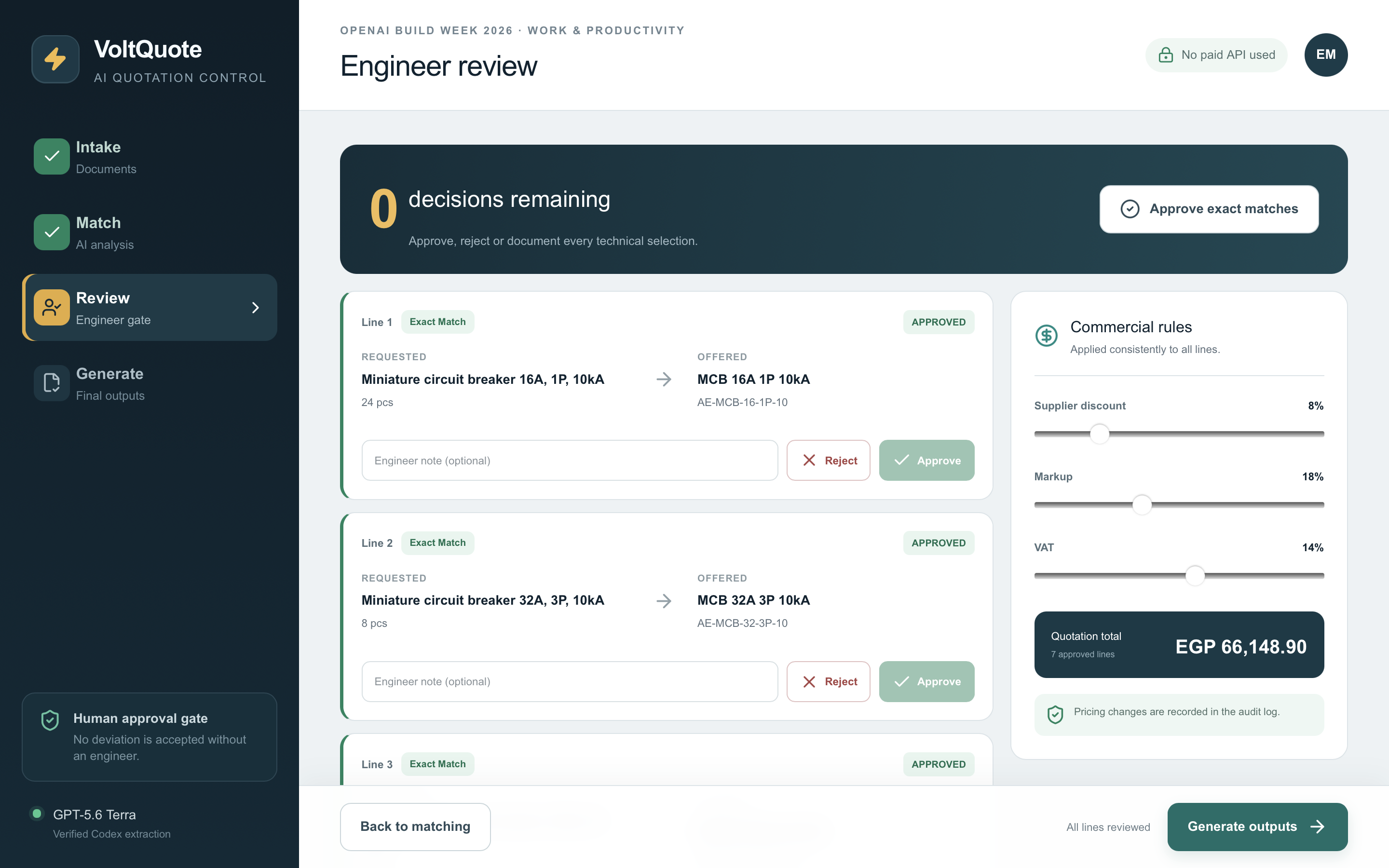Go to the Generate Final outputs step
1389x868 pixels.
click(149, 383)
